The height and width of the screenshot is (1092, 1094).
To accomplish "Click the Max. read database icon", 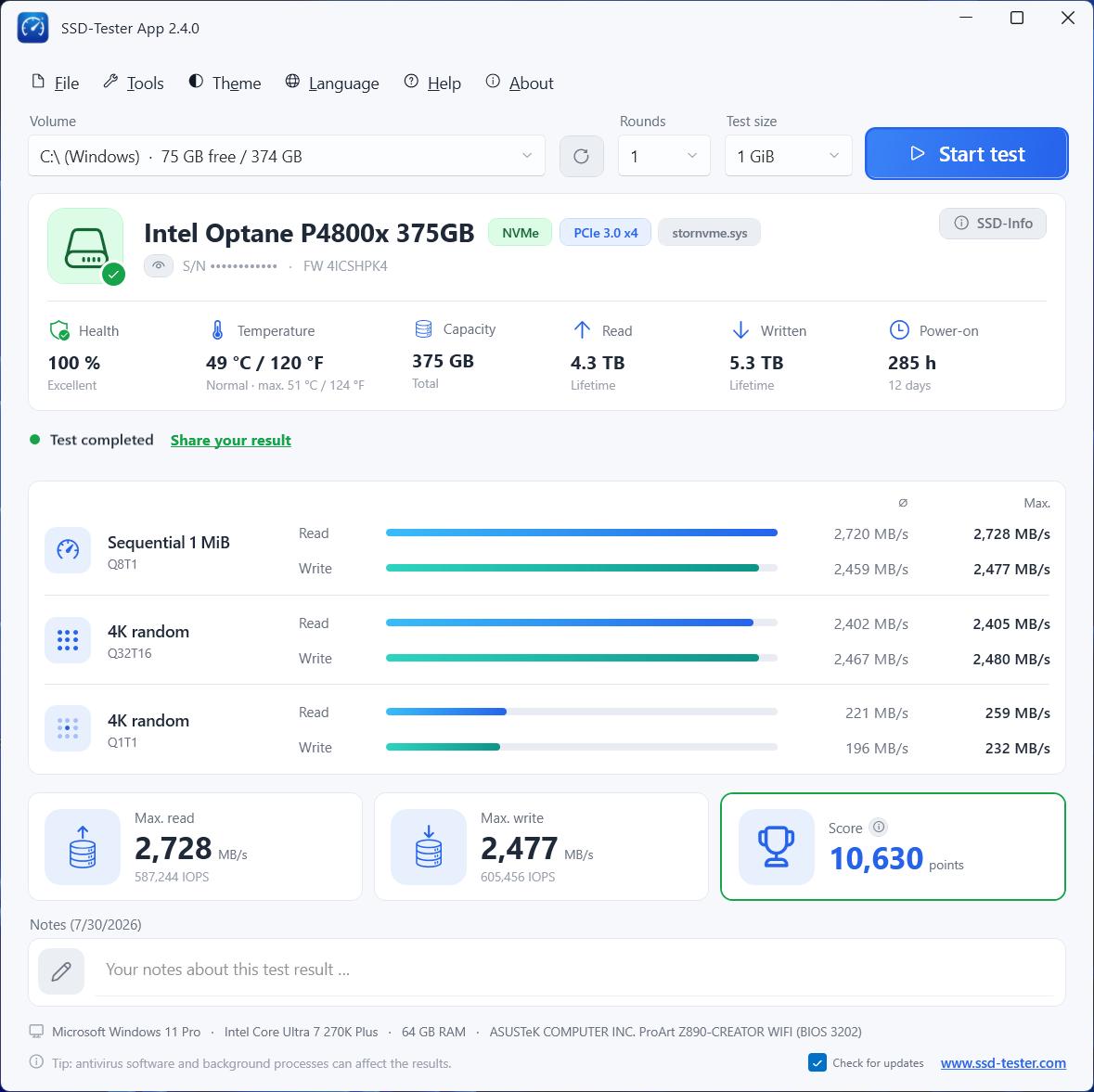I will (x=83, y=846).
